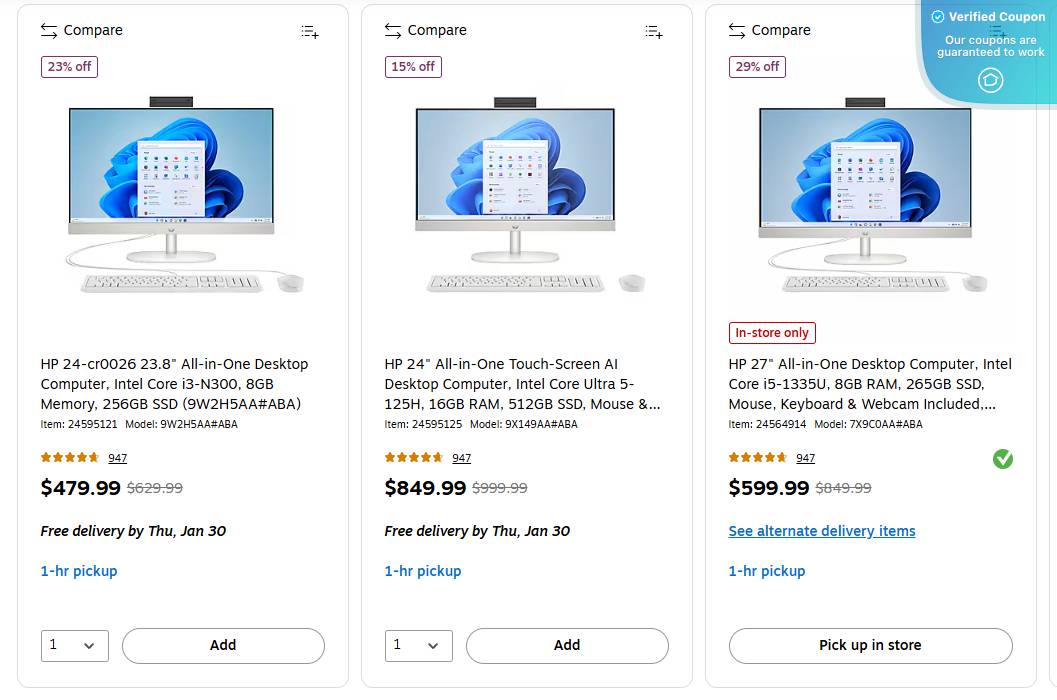Click the add-to-list icon on the first product card
This screenshot has height=700, width=1057.
click(310, 32)
